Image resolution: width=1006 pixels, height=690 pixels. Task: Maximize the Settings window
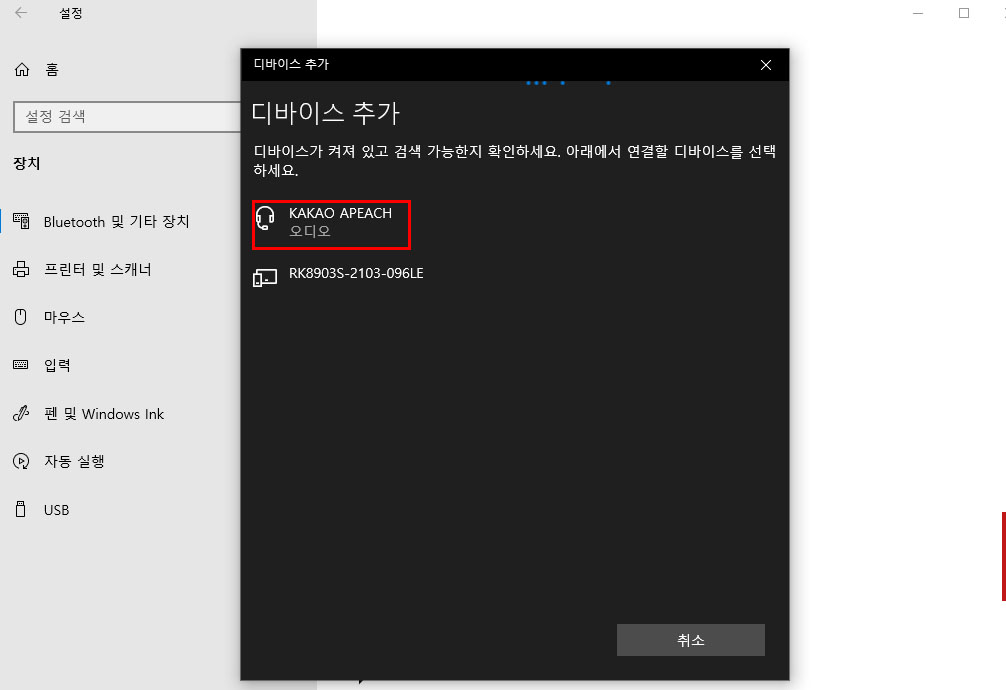964,13
